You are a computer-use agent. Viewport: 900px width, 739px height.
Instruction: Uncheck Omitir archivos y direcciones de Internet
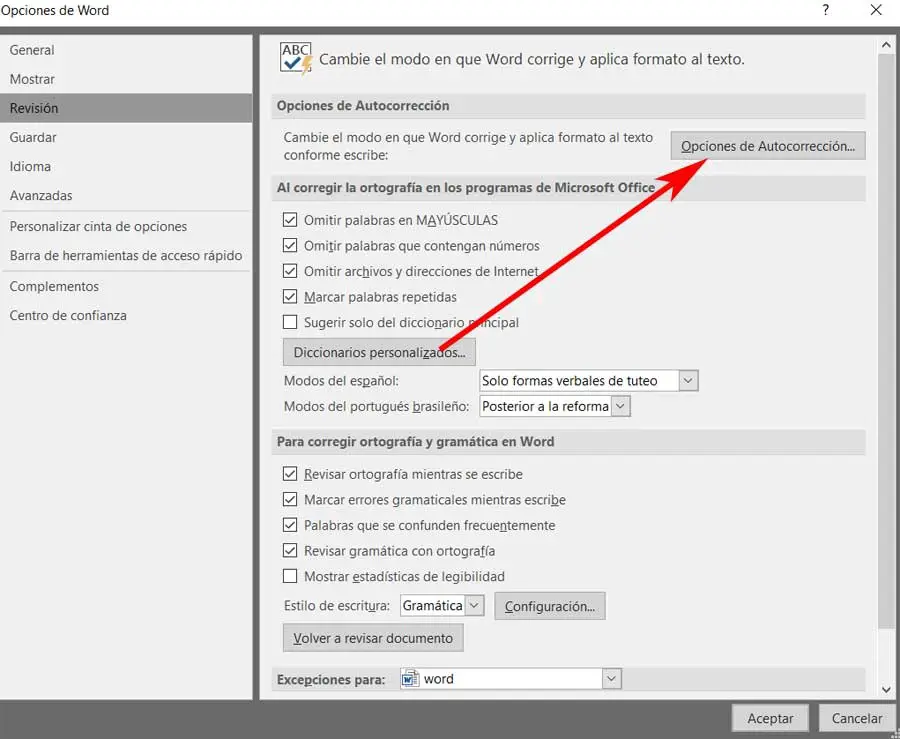[290, 271]
